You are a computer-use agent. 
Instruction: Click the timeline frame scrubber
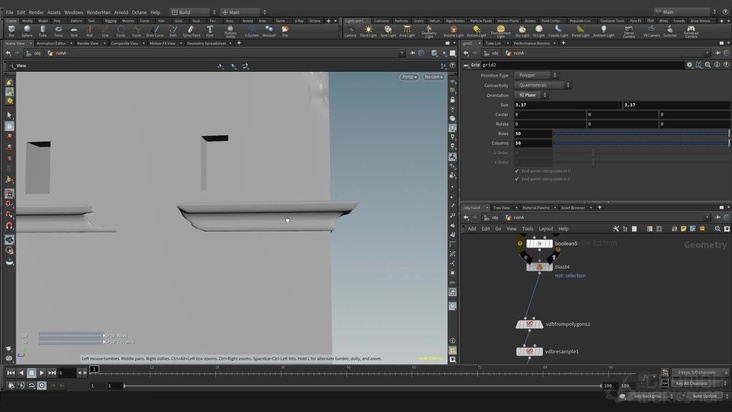coord(94,370)
